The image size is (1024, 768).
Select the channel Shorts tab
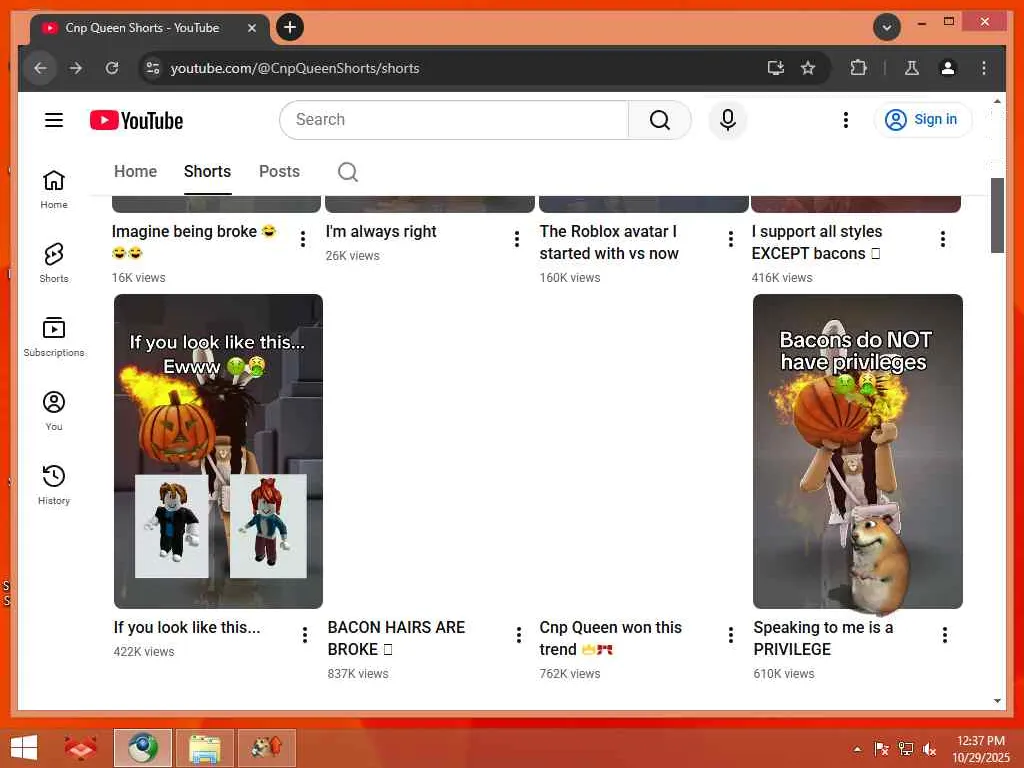point(208,172)
